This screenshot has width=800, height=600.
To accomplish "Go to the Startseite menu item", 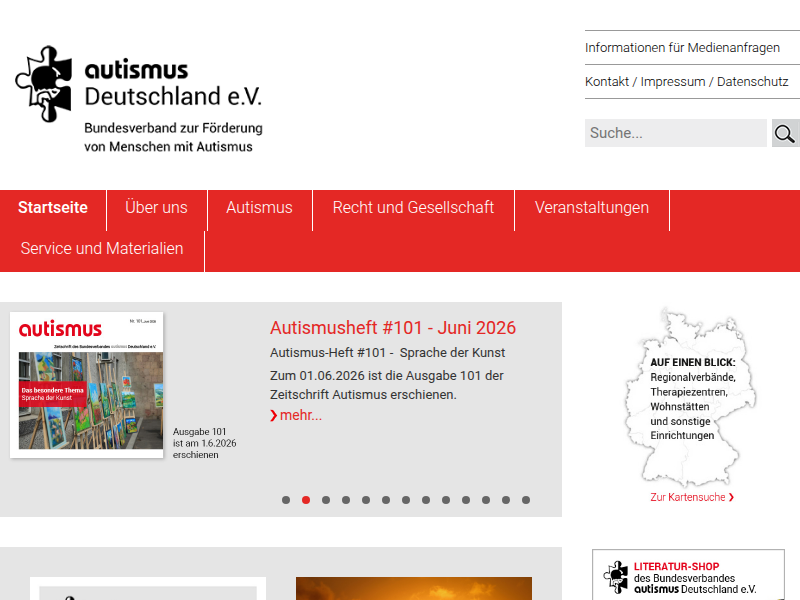I will 53,208.
